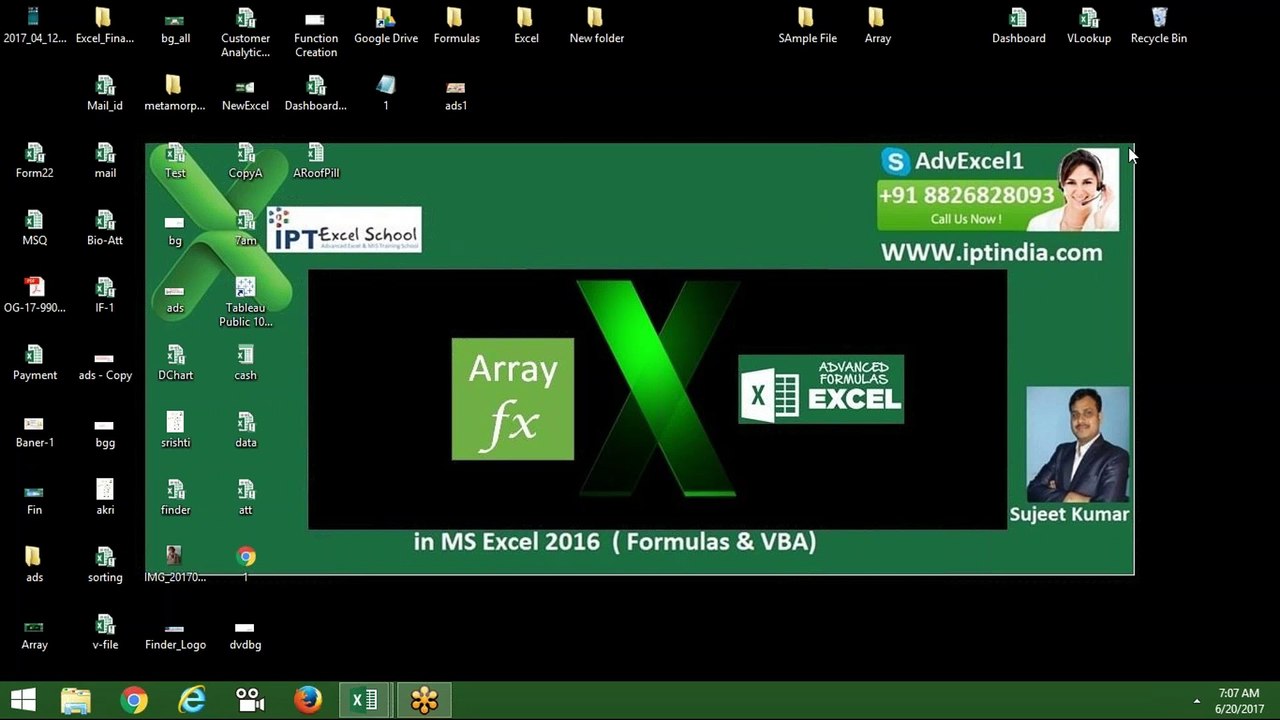Select the ads1 image file
Image resolution: width=1280 pixels, height=720 pixels.
456,93
